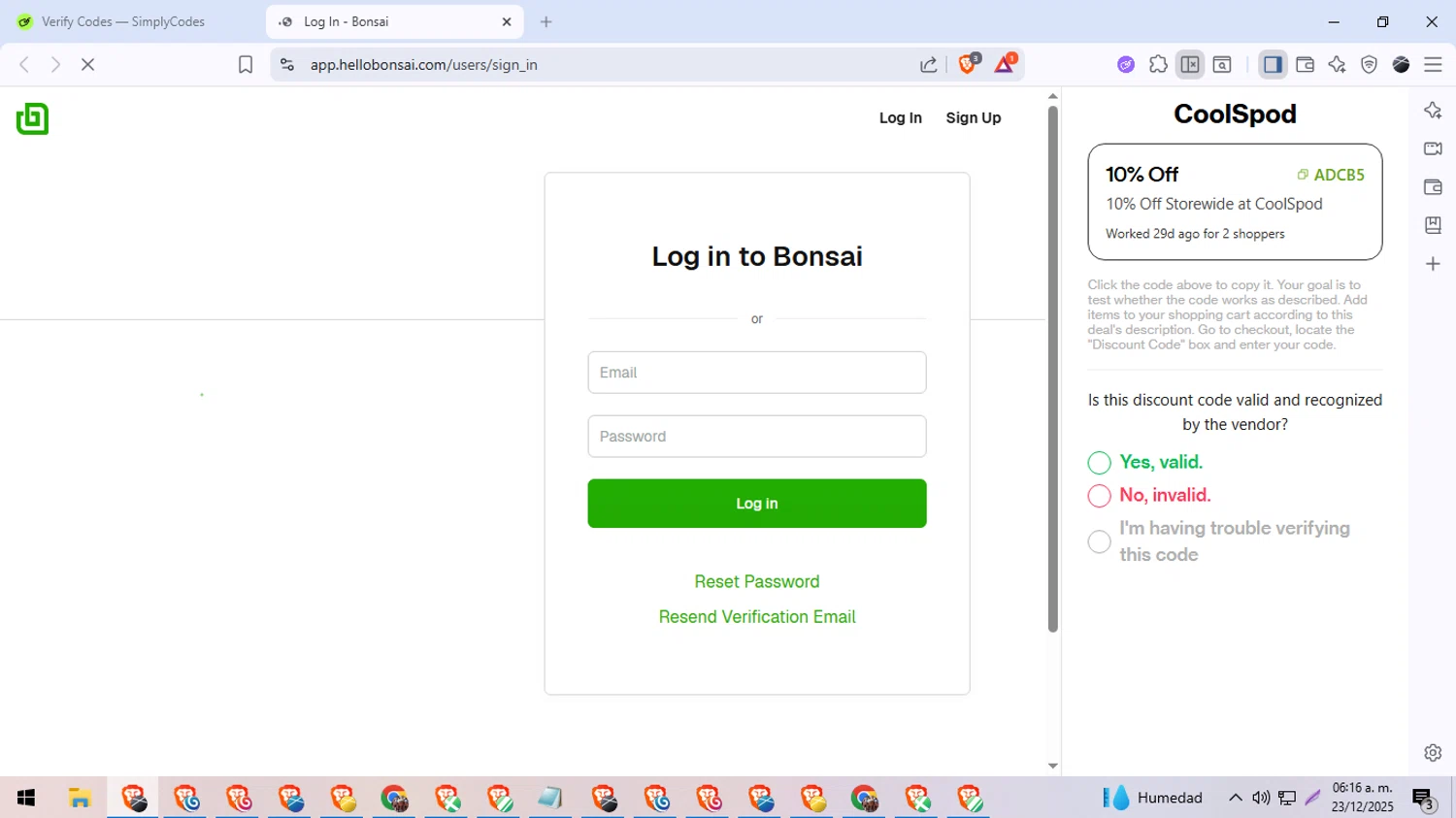Image resolution: width=1456 pixels, height=818 pixels.
Task: Select 'I'm having trouble verifying' radio option
Action: click(1099, 541)
